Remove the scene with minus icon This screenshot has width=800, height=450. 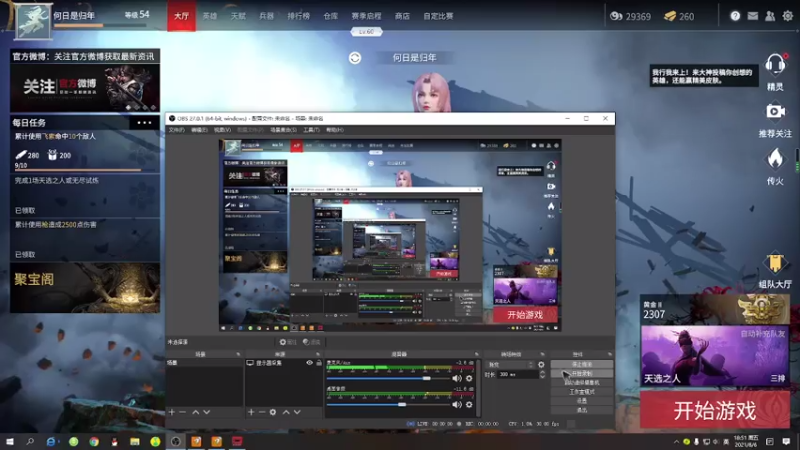(x=182, y=412)
